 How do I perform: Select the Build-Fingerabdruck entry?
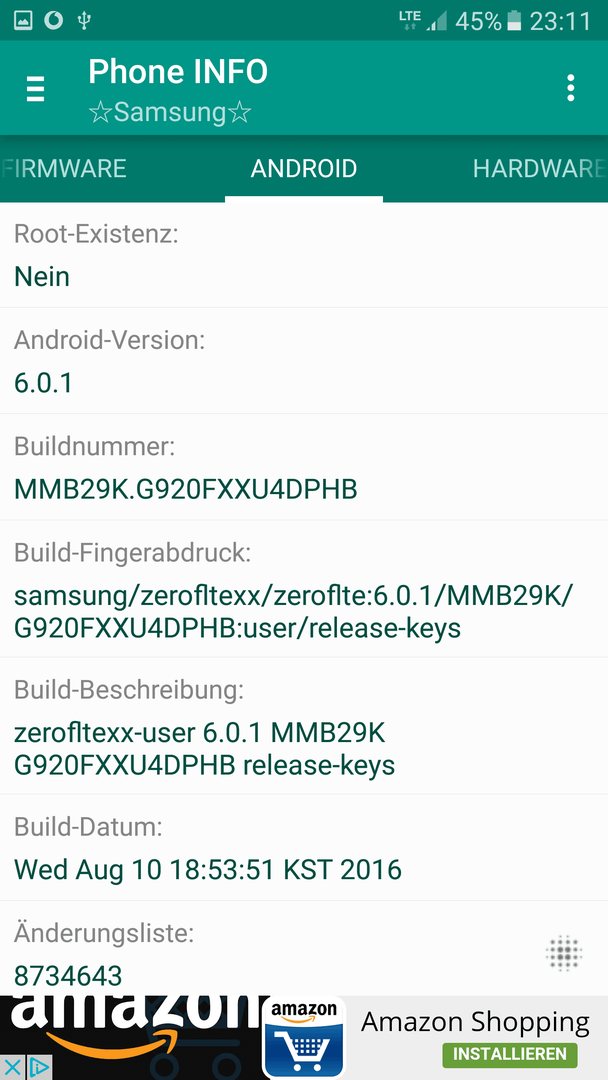tap(304, 589)
